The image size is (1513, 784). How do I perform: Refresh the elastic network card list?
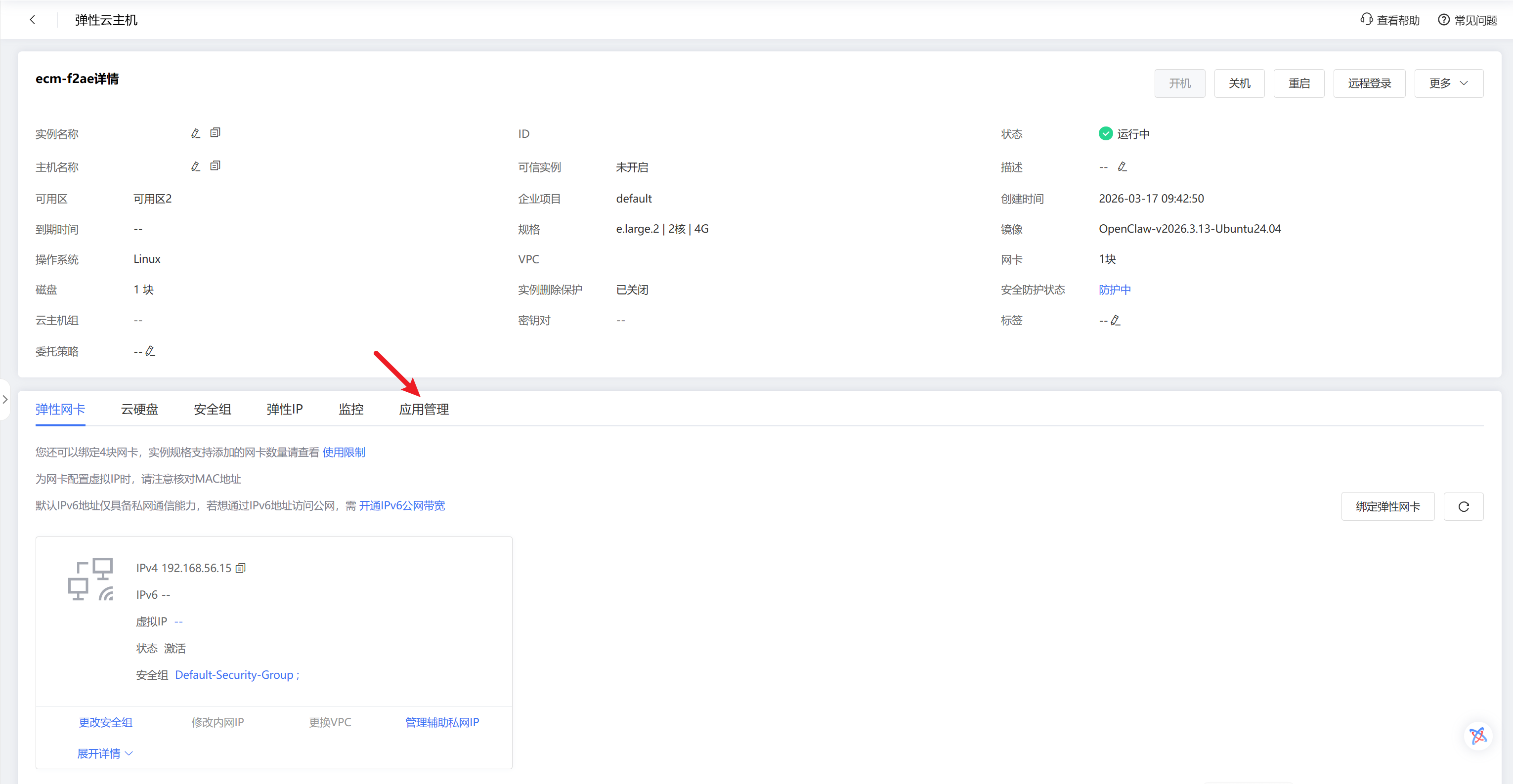coord(1463,506)
